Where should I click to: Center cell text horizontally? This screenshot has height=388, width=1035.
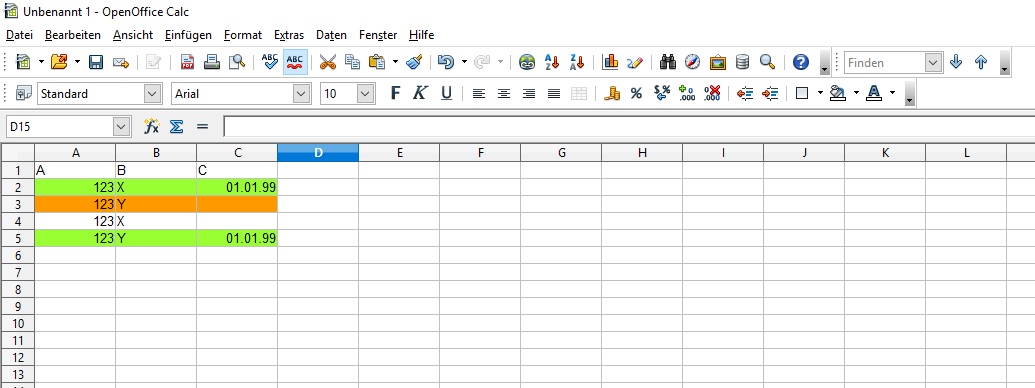click(504, 94)
